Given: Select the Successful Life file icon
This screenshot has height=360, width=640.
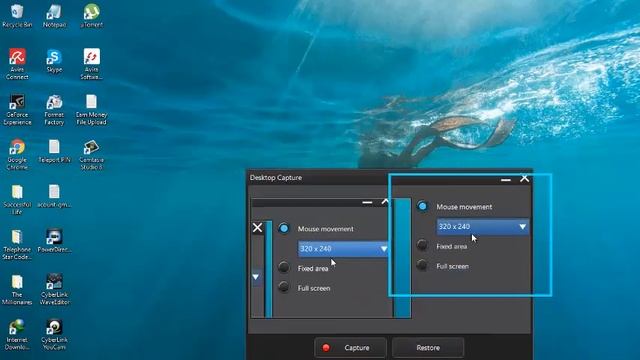Looking at the screenshot, I should 17,199.
